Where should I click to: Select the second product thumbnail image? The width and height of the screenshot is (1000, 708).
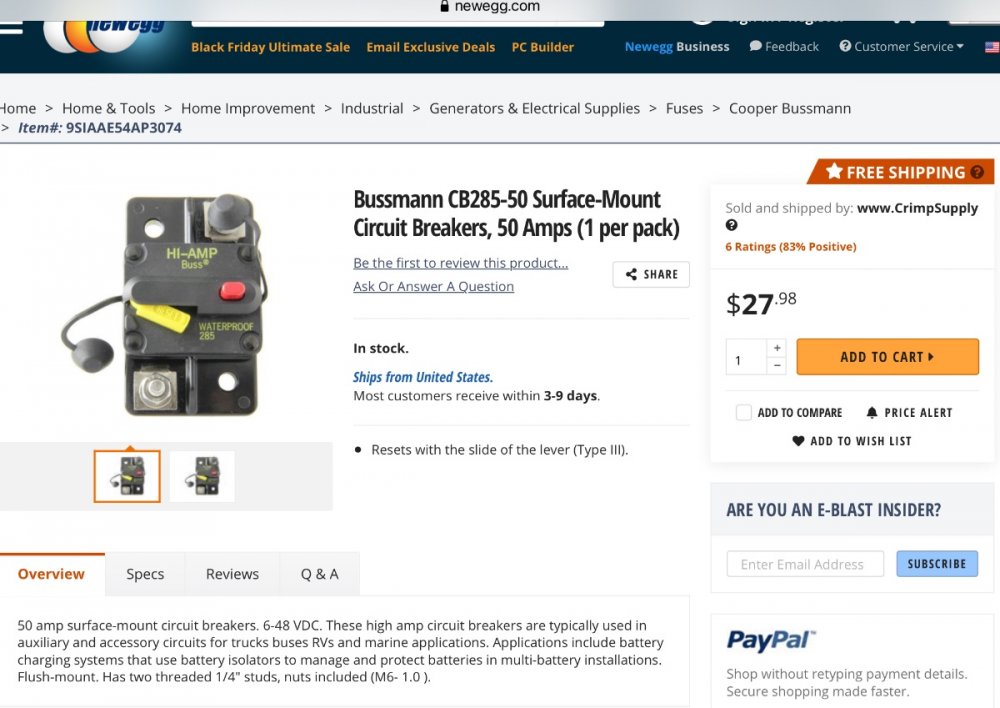click(202, 476)
